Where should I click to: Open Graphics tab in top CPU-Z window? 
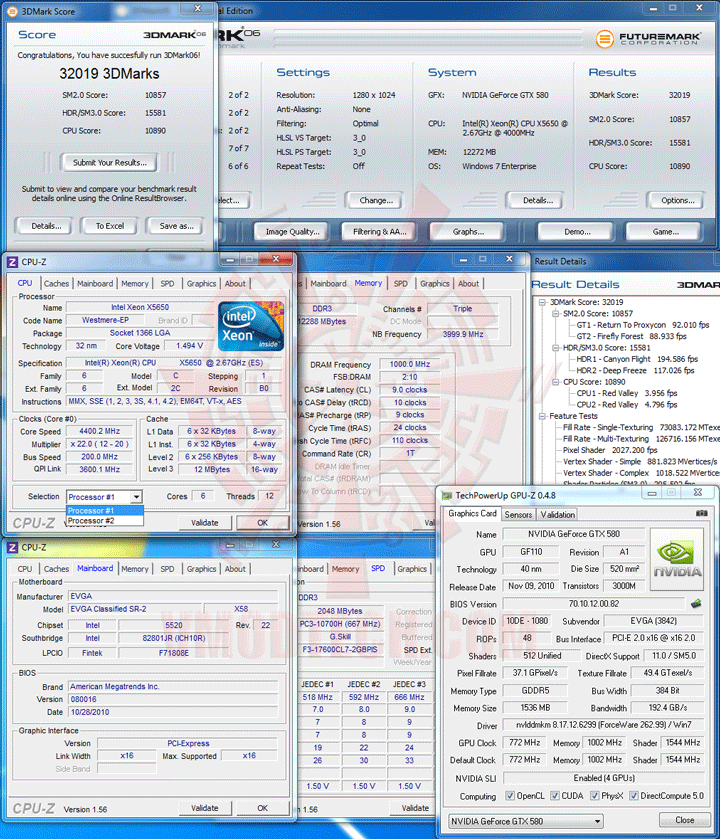pos(201,284)
